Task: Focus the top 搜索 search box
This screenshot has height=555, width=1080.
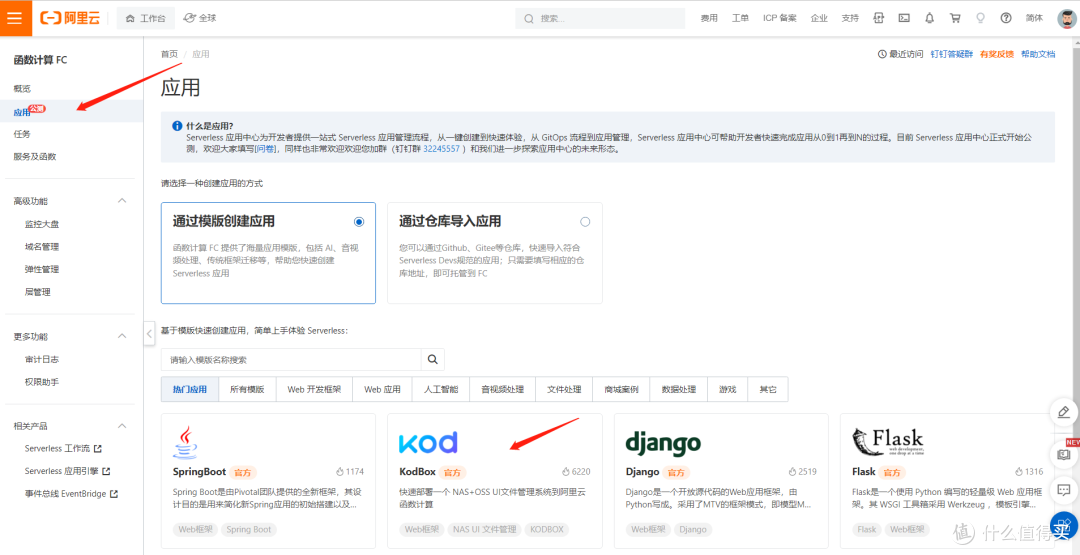Action: tap(600, 19)
